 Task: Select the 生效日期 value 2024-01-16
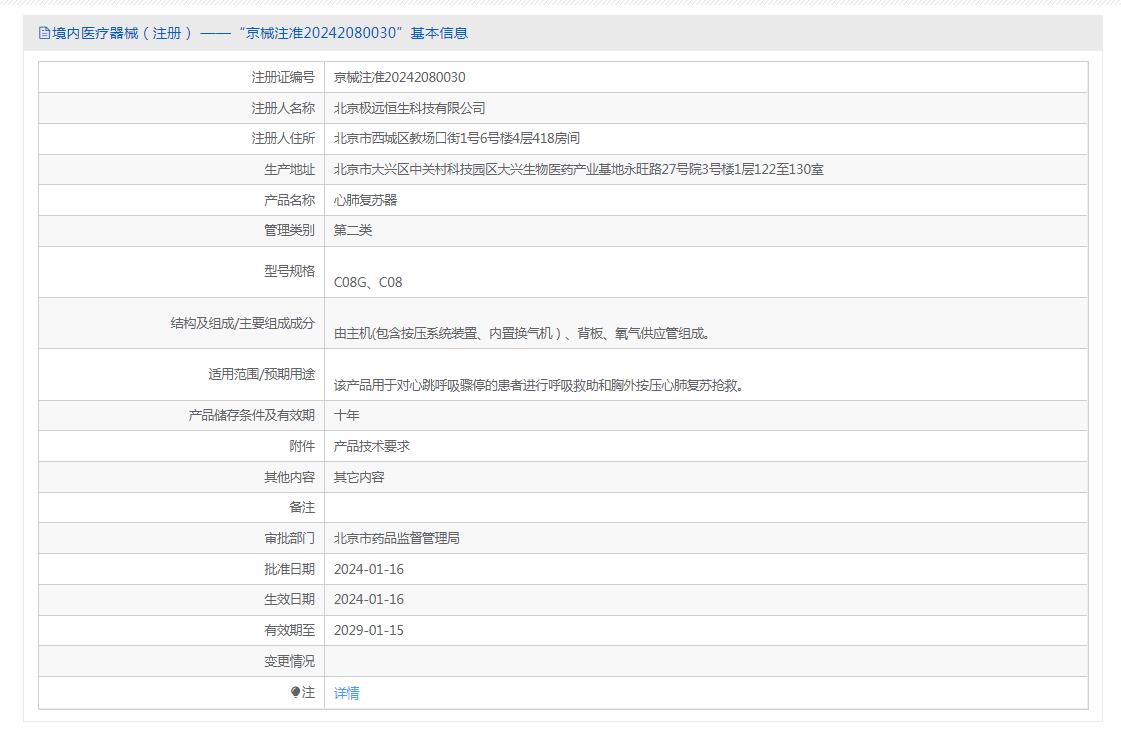coord(369,599)
